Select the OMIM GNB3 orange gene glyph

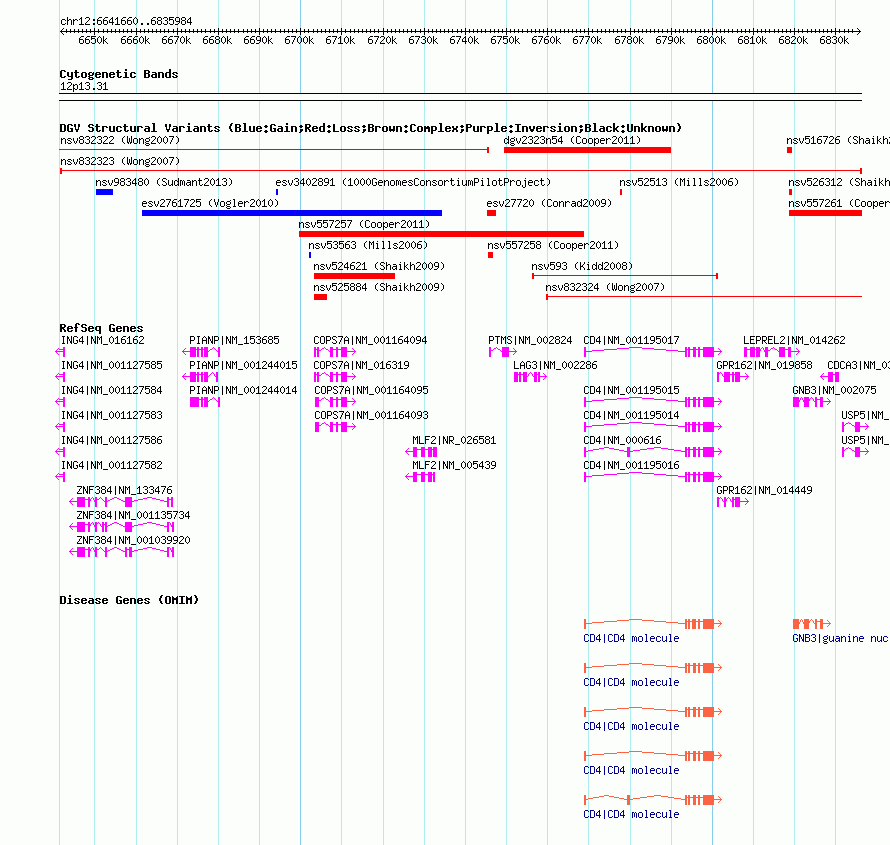pos(812,624)
